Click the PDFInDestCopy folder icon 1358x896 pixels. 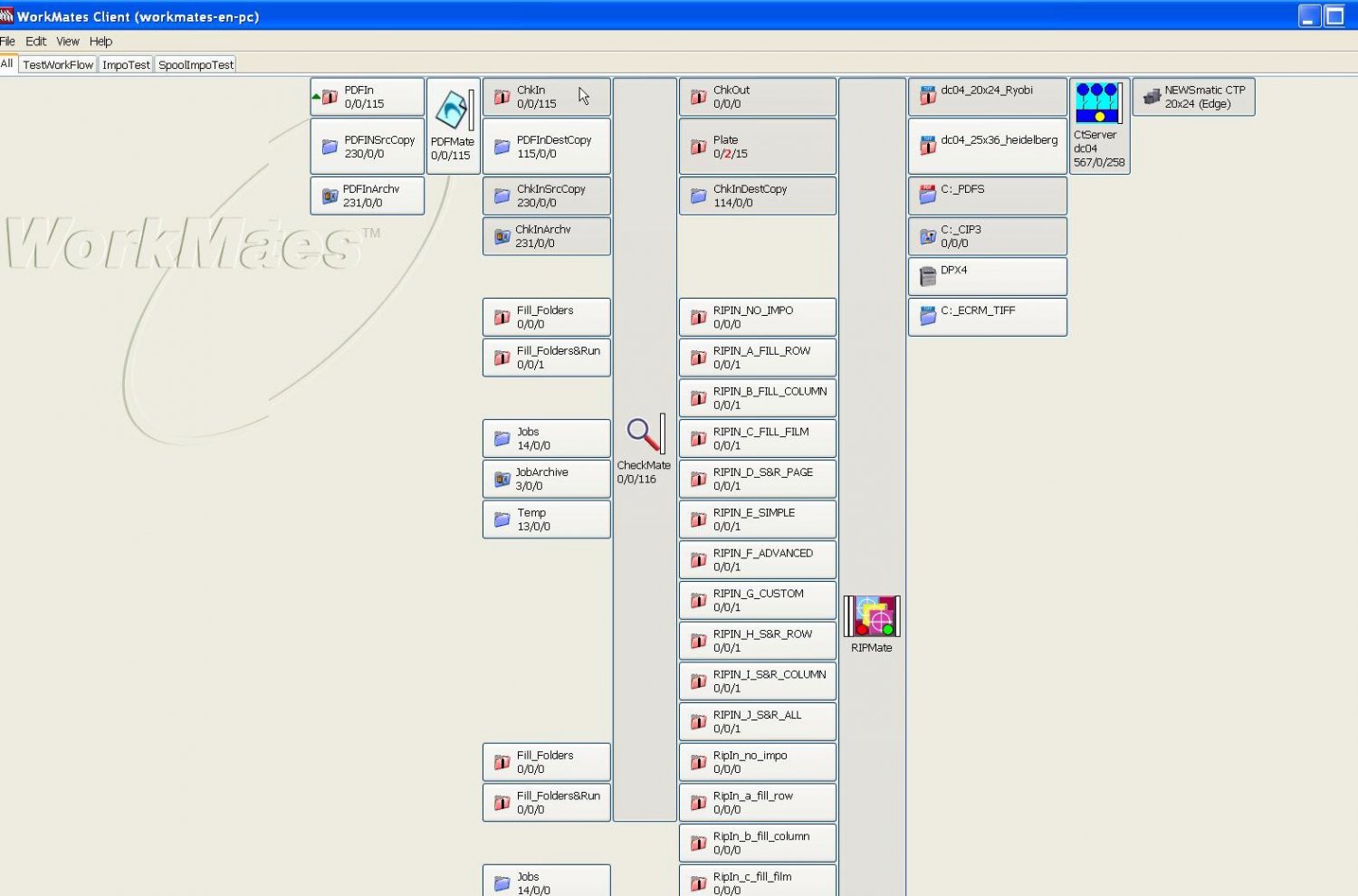coord(502,147)
